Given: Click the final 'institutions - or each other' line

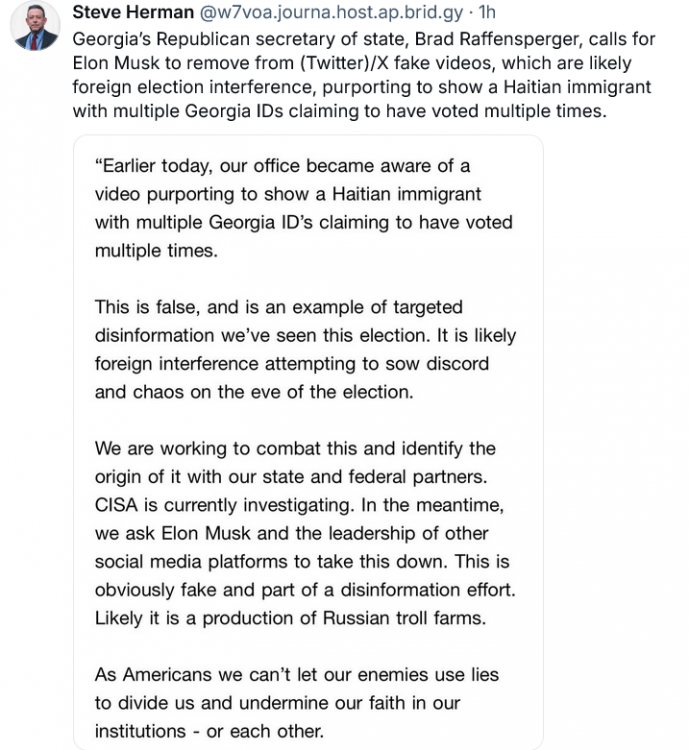Looking at the screenshot, I should pyautogui.click(x=215, y=731).
